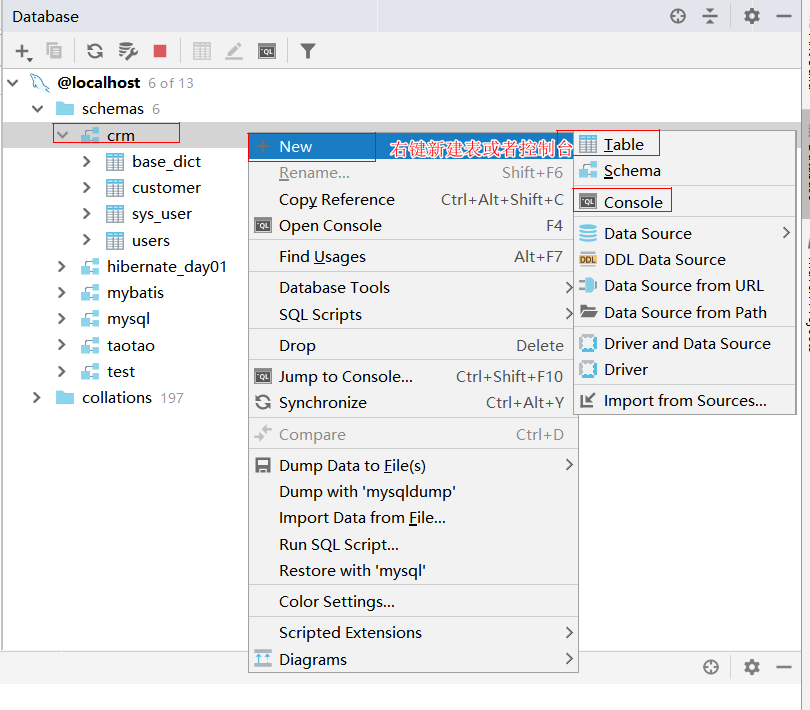Expand the customer table
Viewport: 810px width, 710px height.
pyautogui.click(x=87, y=188)
